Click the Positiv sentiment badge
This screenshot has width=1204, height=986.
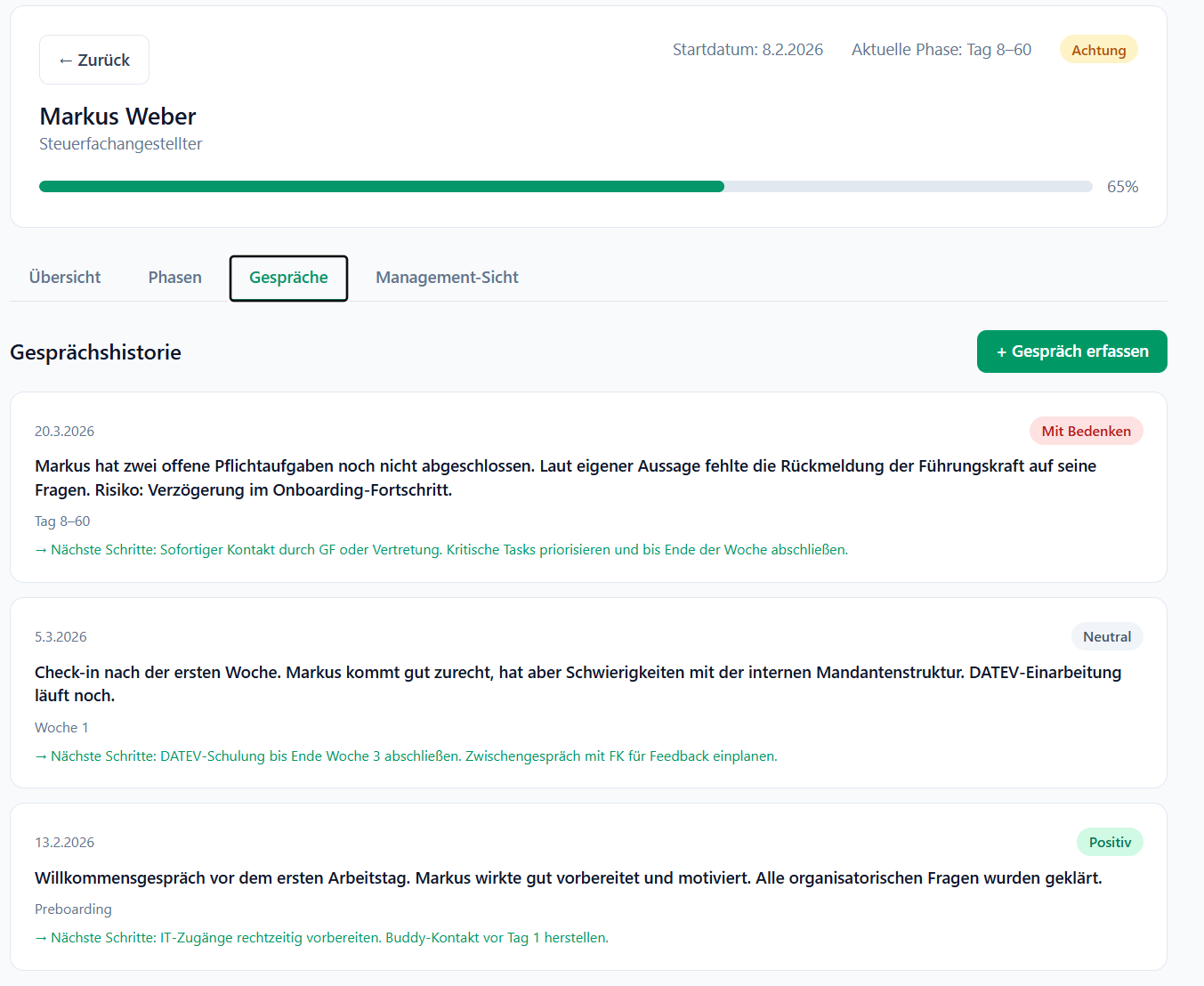1110,843
